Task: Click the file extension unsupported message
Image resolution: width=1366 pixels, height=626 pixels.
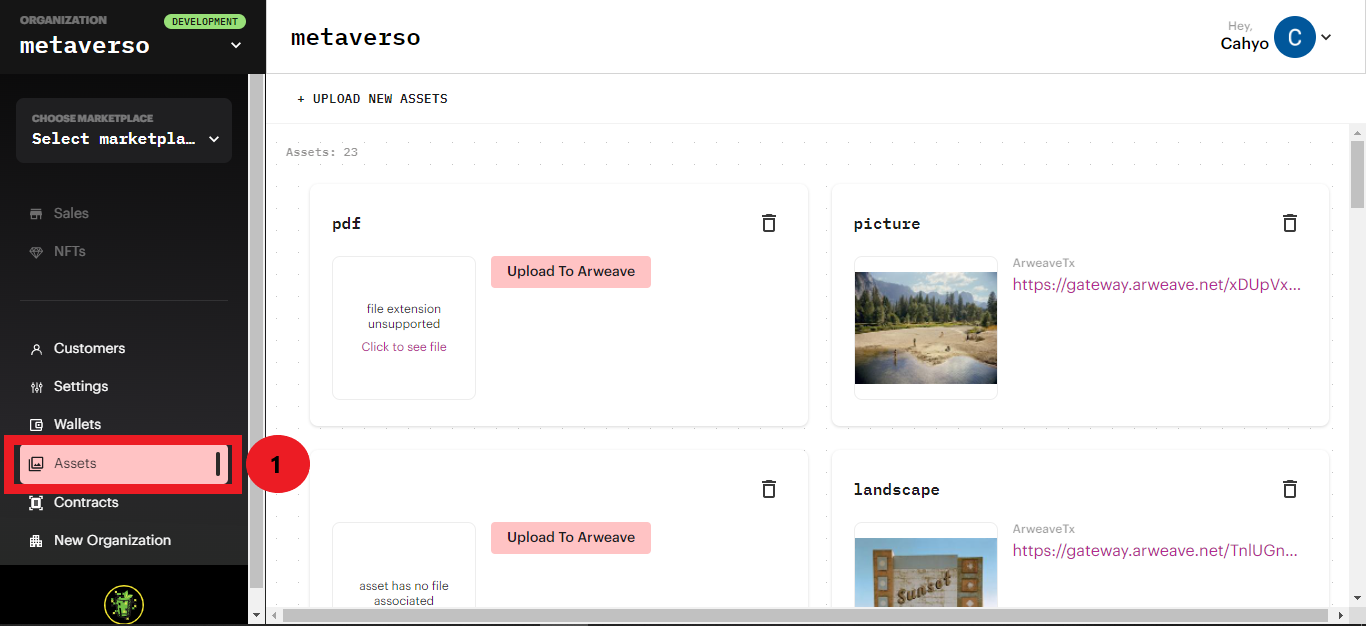Action: pos(404,316)
